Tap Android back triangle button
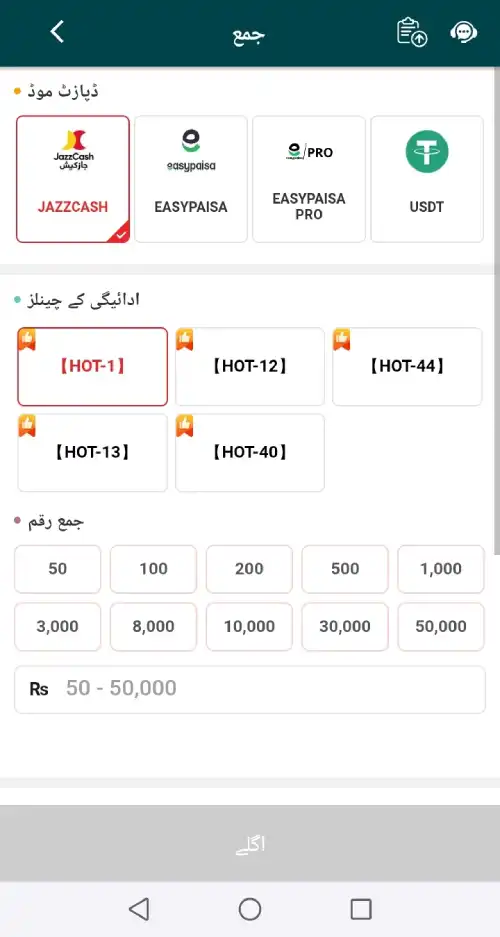The width and height of the screenshot is (500, 937). click(139, 909)
